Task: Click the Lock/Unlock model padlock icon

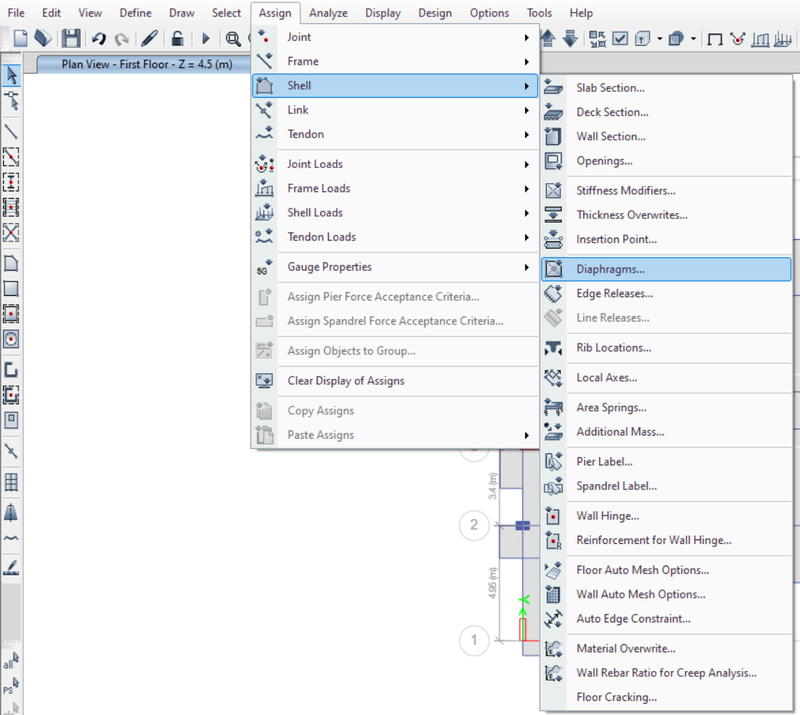Action: 177,38
